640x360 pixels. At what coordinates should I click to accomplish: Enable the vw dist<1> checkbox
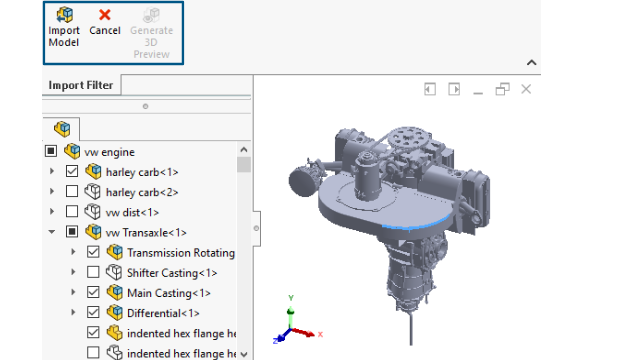pos(72,211)
